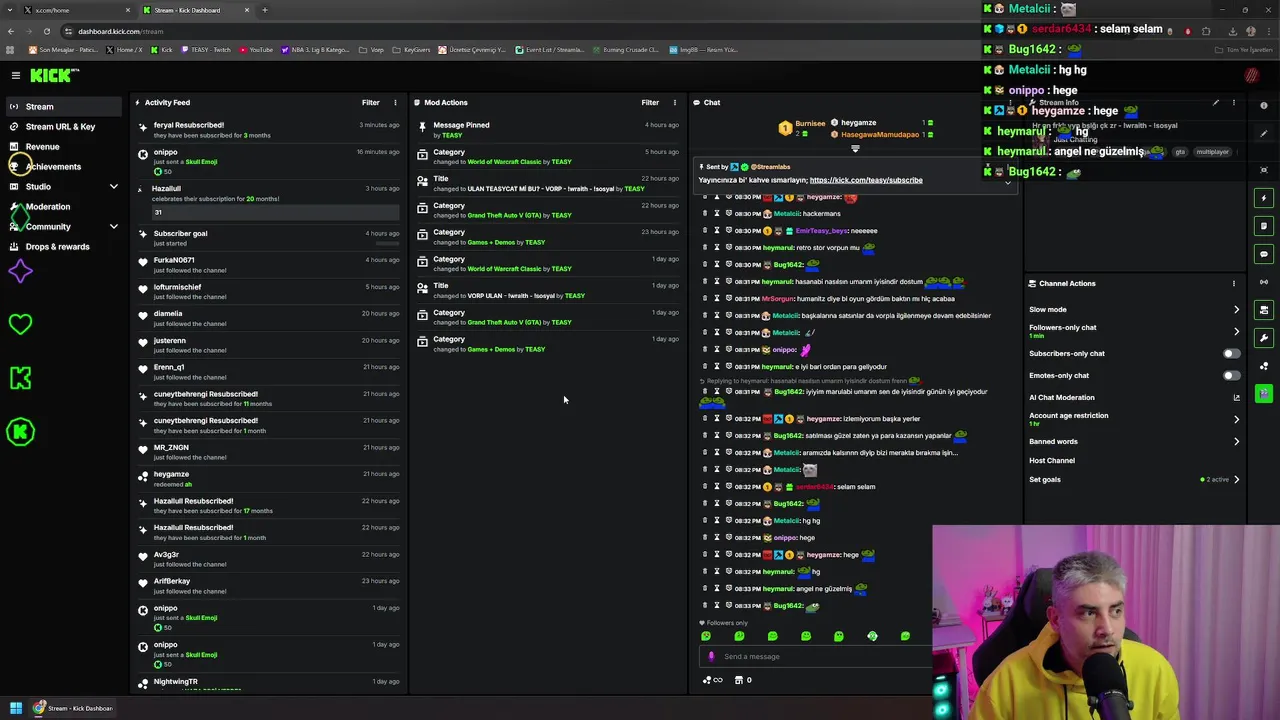Delete MrSorgun's humanitz chat message

click(705, 298)
